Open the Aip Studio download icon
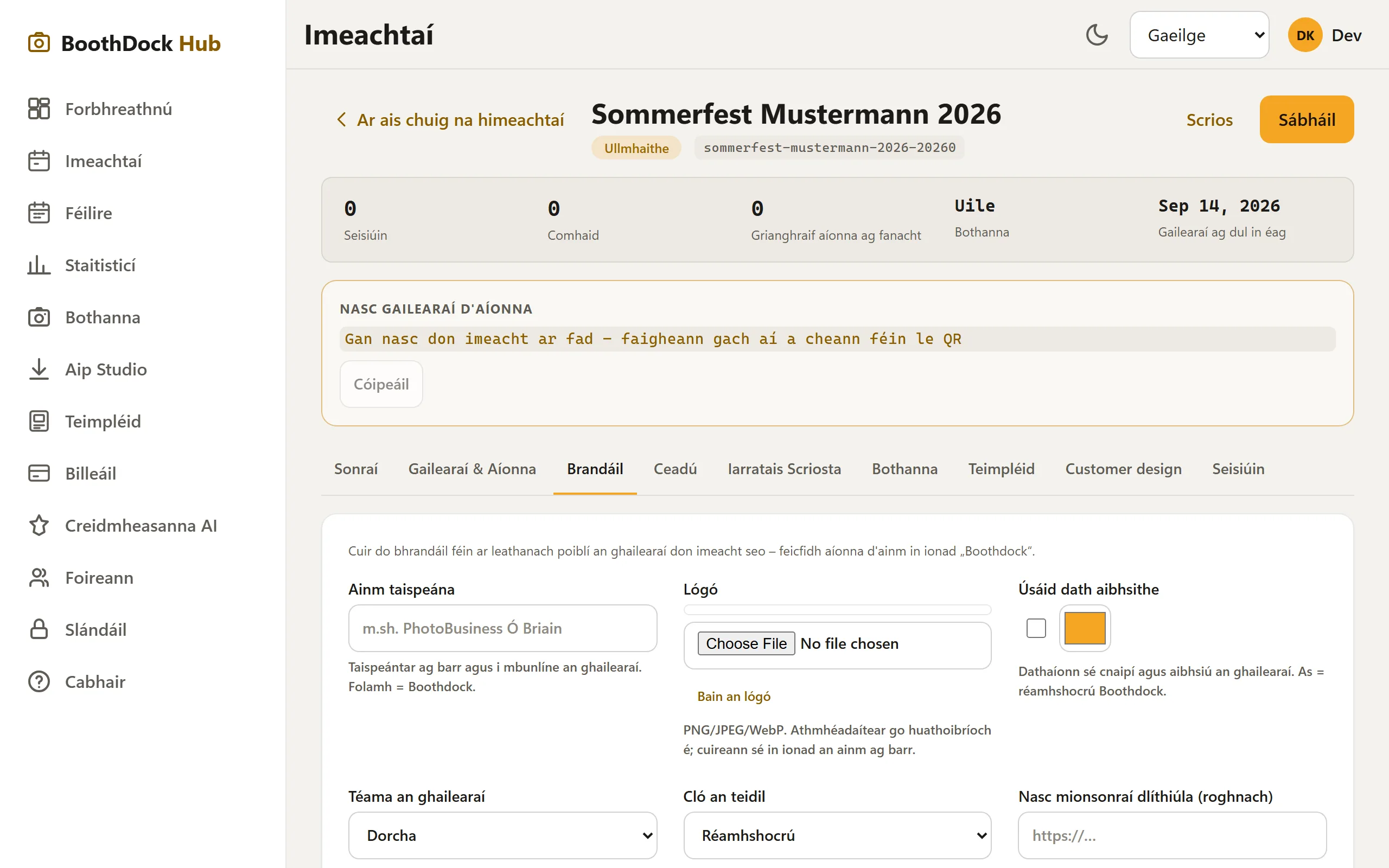The height and width of the screenshot is (868, 1389). click(39, 369)
